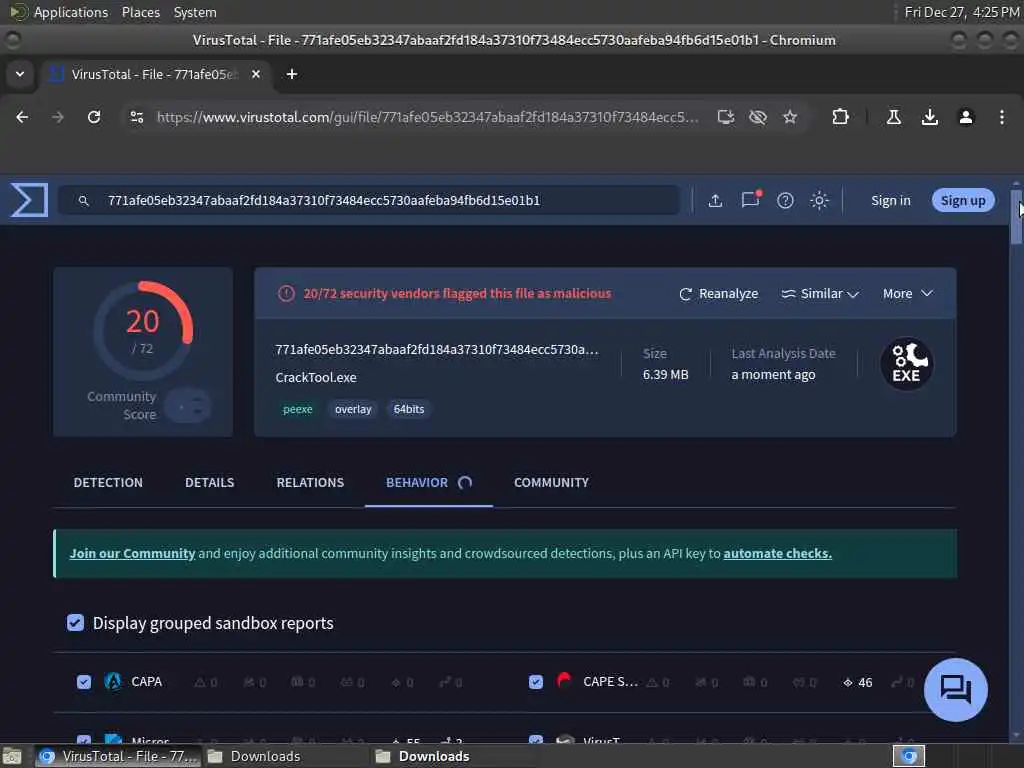Open the System menu
This screenshot has width=1024, height=768.
click(x=195, y=12)
